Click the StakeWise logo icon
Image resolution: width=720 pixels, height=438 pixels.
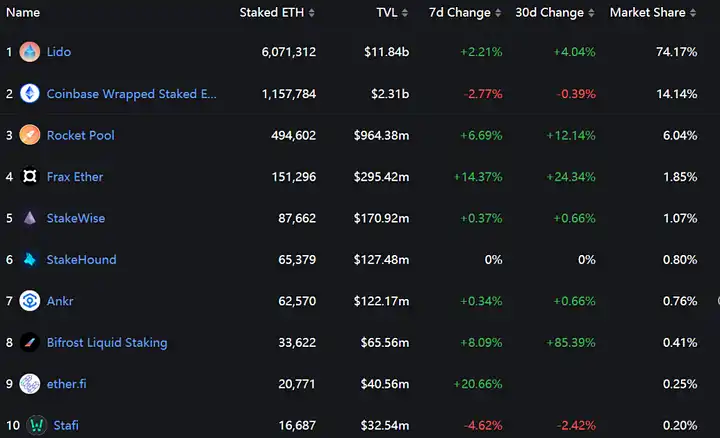pyautogui.click(x=30, y=218)
